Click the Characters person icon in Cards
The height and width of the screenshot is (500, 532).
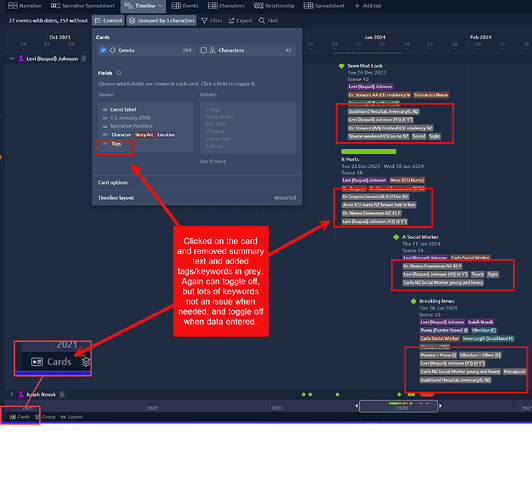[212, 50]
